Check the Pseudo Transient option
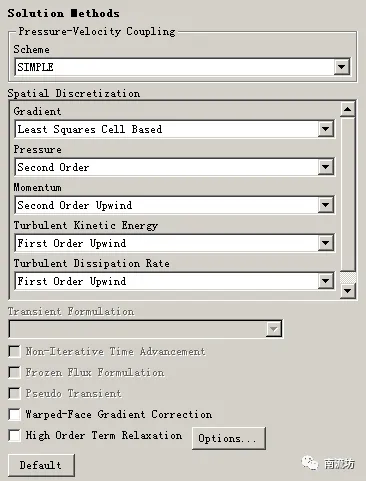This screenshot has width=366, height=481. click(x=14, y=394)
